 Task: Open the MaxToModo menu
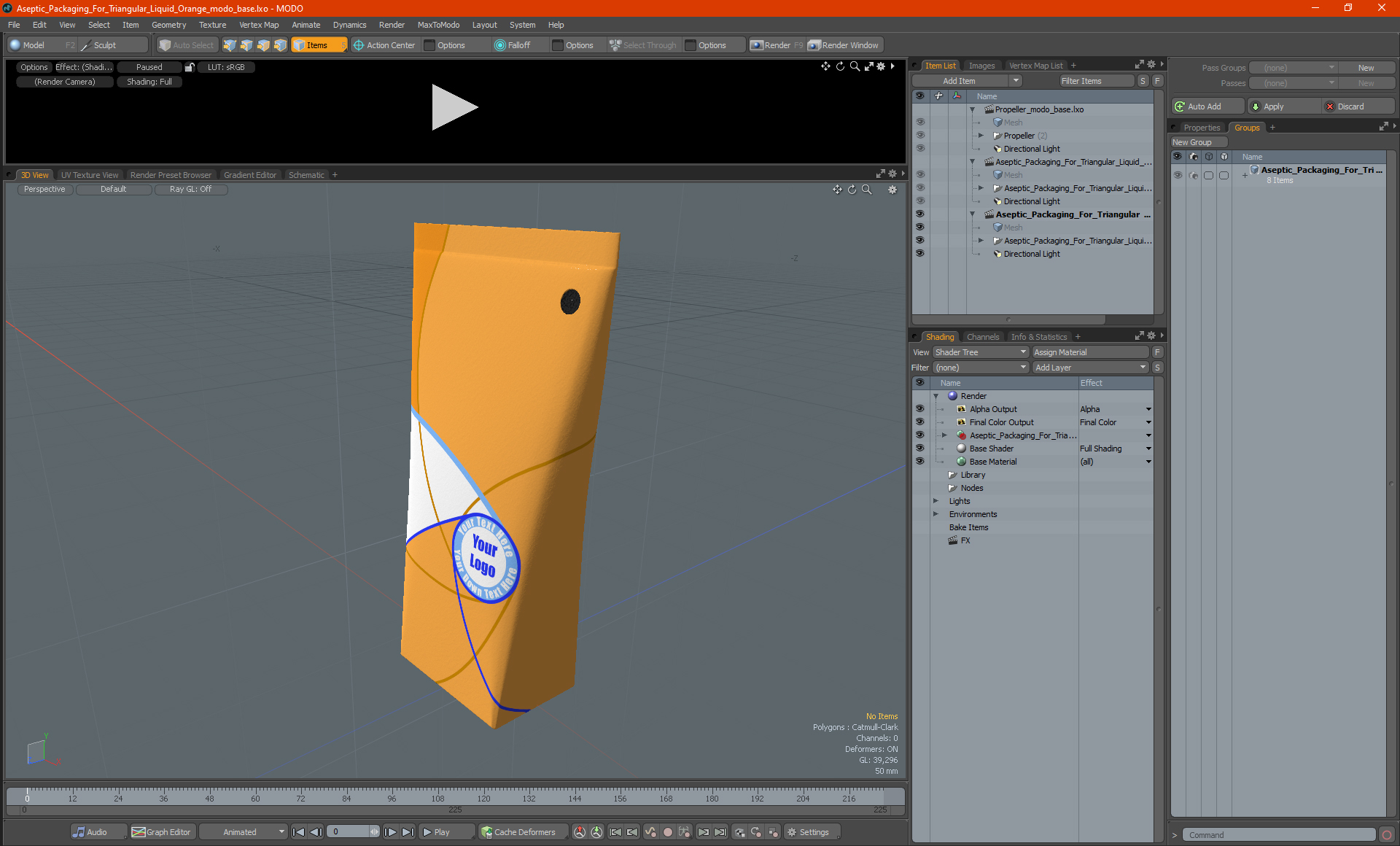coord(438,25)
